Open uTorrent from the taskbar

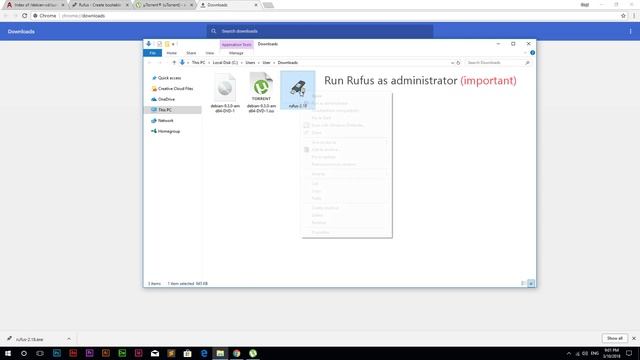pos(253,353)
